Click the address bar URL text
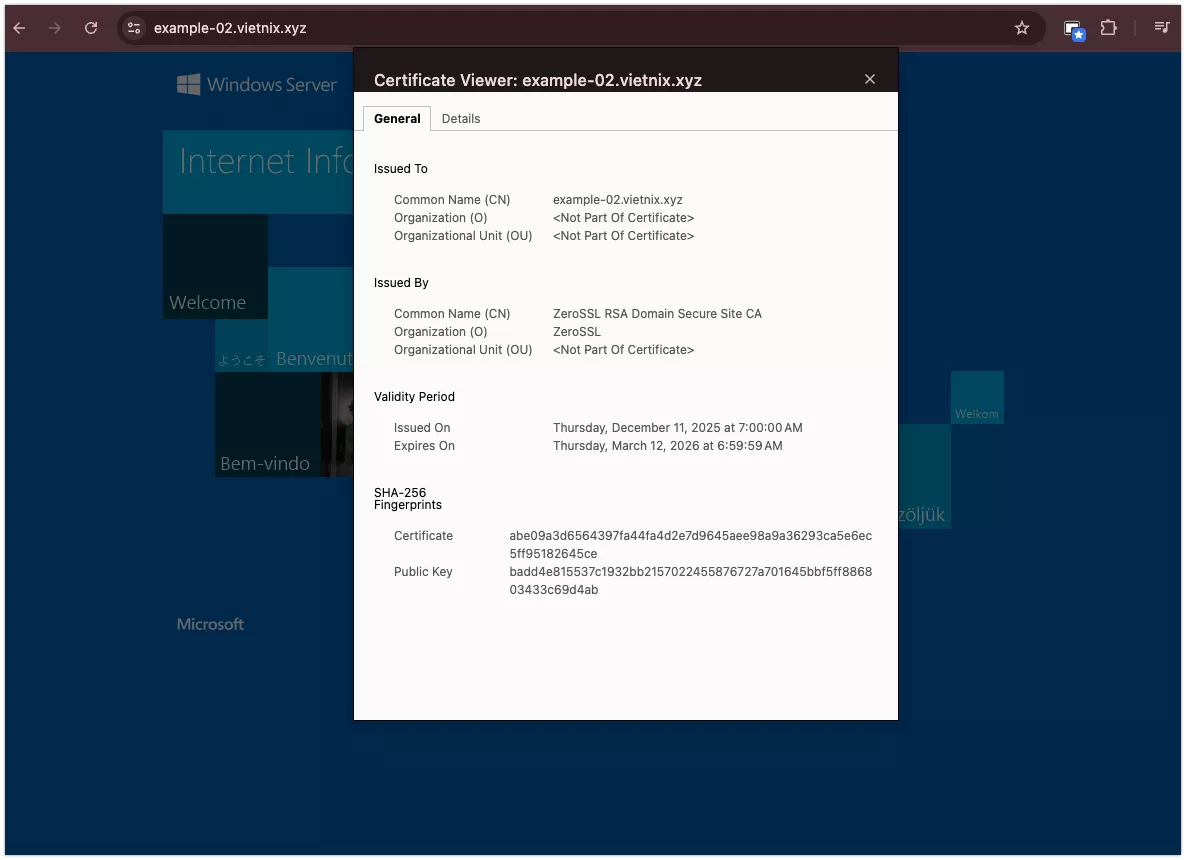The height and width of the screenshot is (860, 1186). pyautogui.click(x=230, y=28)
